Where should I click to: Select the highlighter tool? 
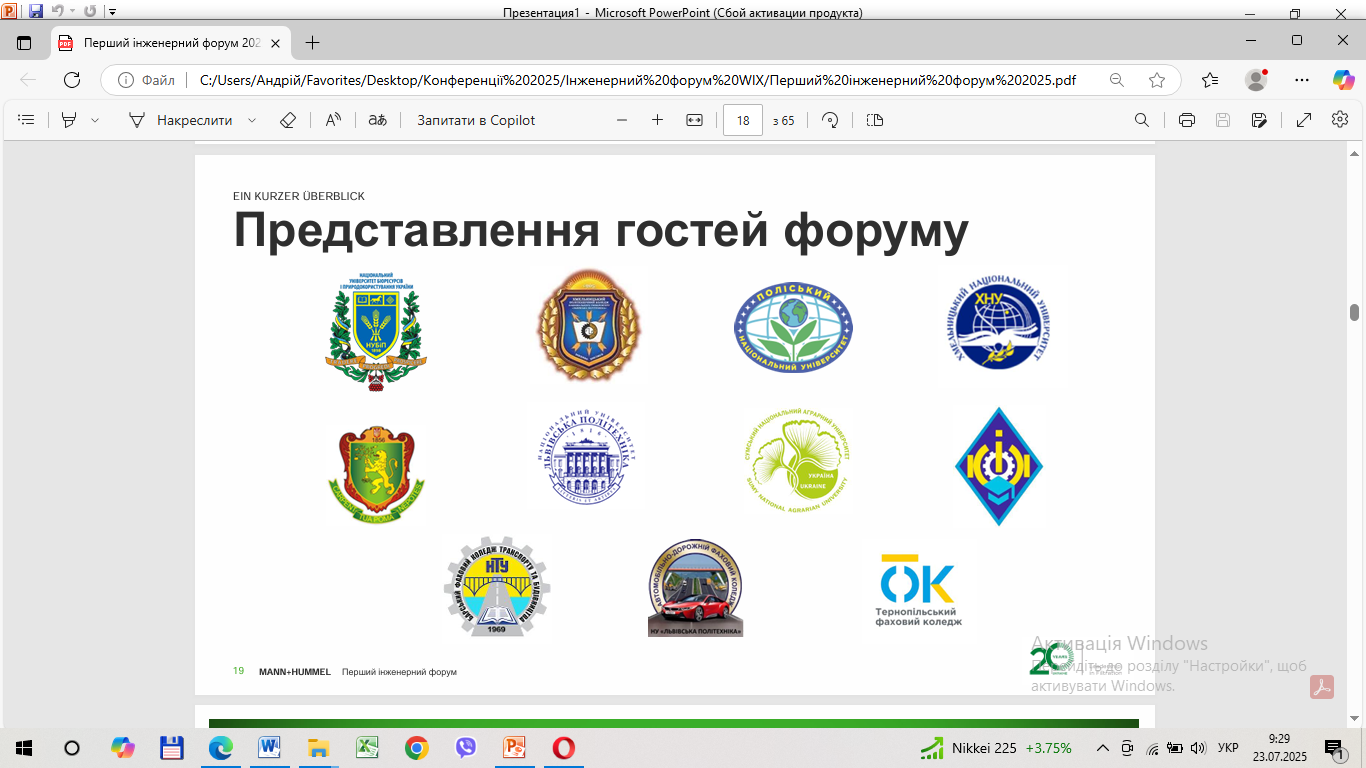pyautogui.click(x=69, y=120)
